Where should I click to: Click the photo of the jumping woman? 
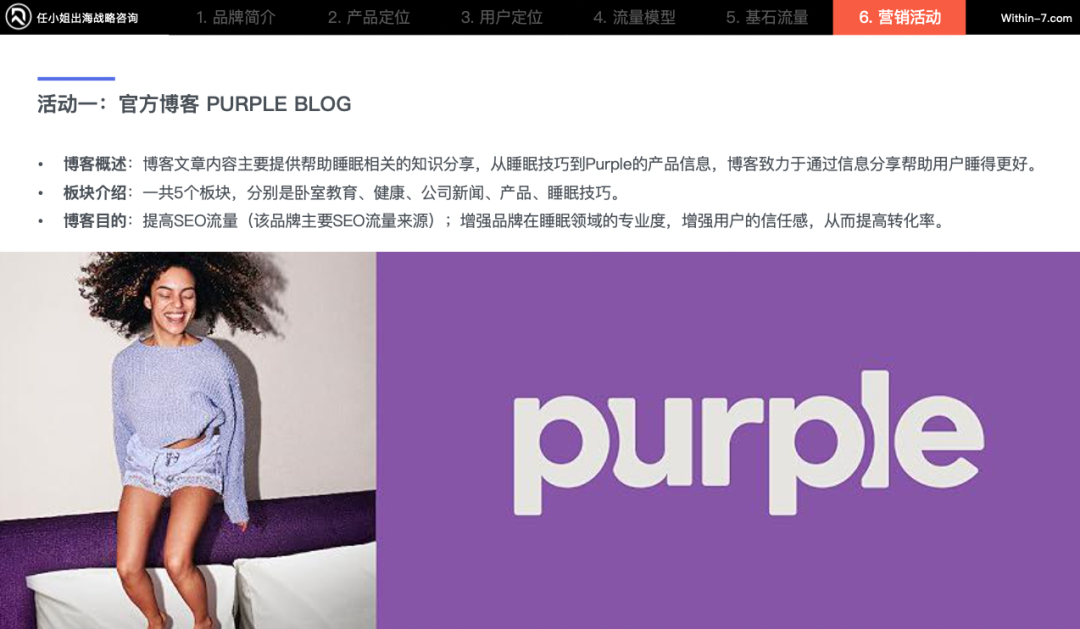point(188,440)
